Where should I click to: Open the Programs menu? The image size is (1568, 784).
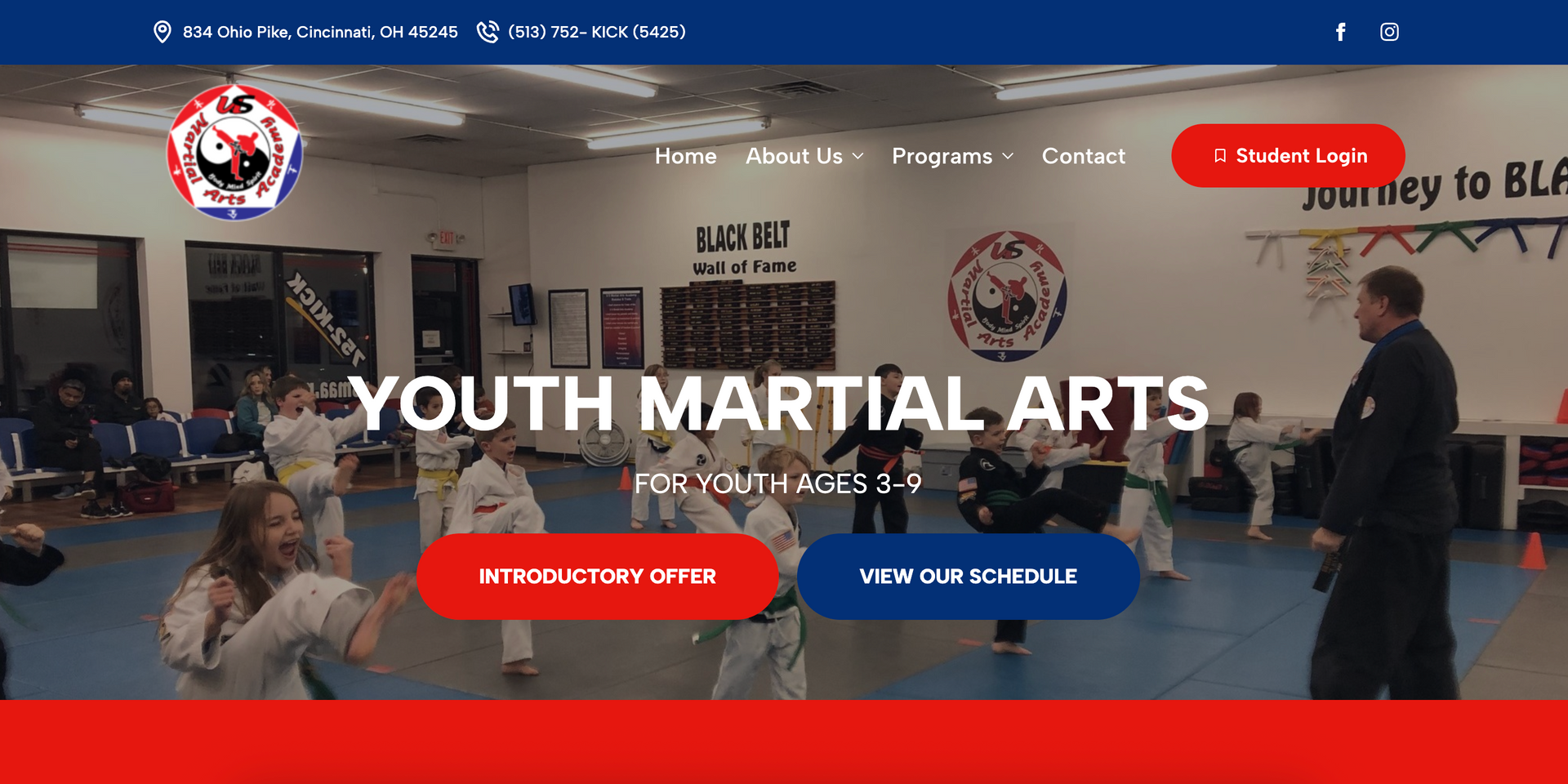coord(942,156)
